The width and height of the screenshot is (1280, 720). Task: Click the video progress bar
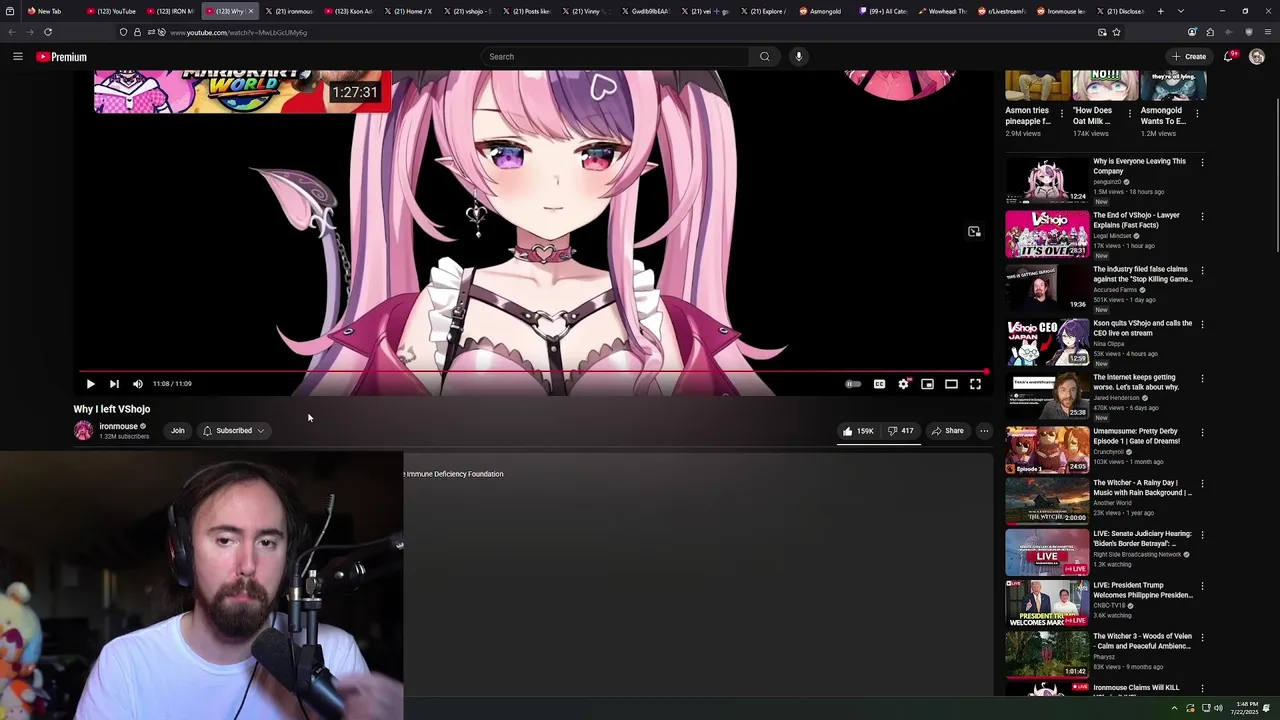click(534, 371)
